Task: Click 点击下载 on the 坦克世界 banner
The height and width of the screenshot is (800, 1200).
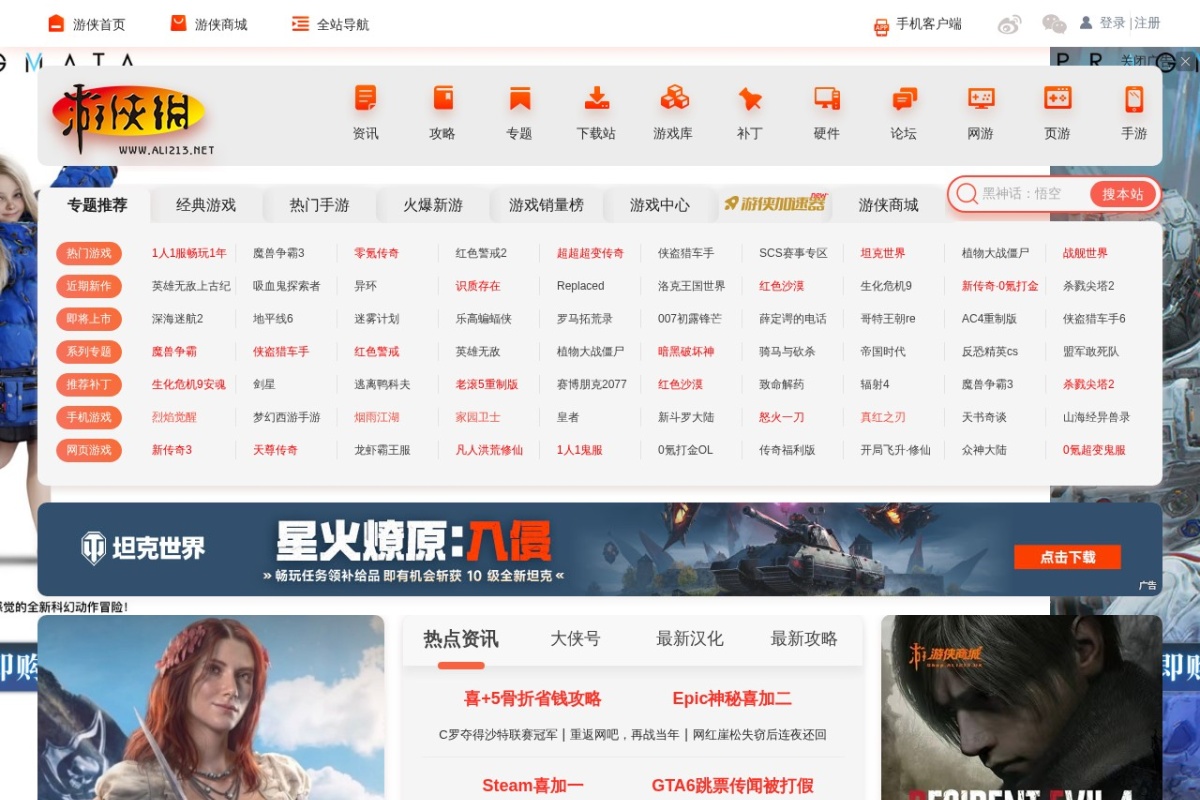Action: [1067, 557]
